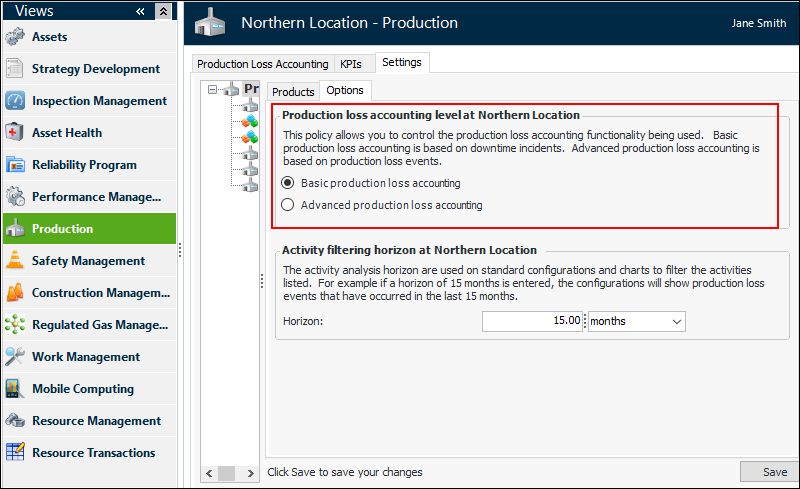The height and width of the screenshot is (489, 800).
Task: Select the Performance Management gear icon
Action: coord(15,197)
